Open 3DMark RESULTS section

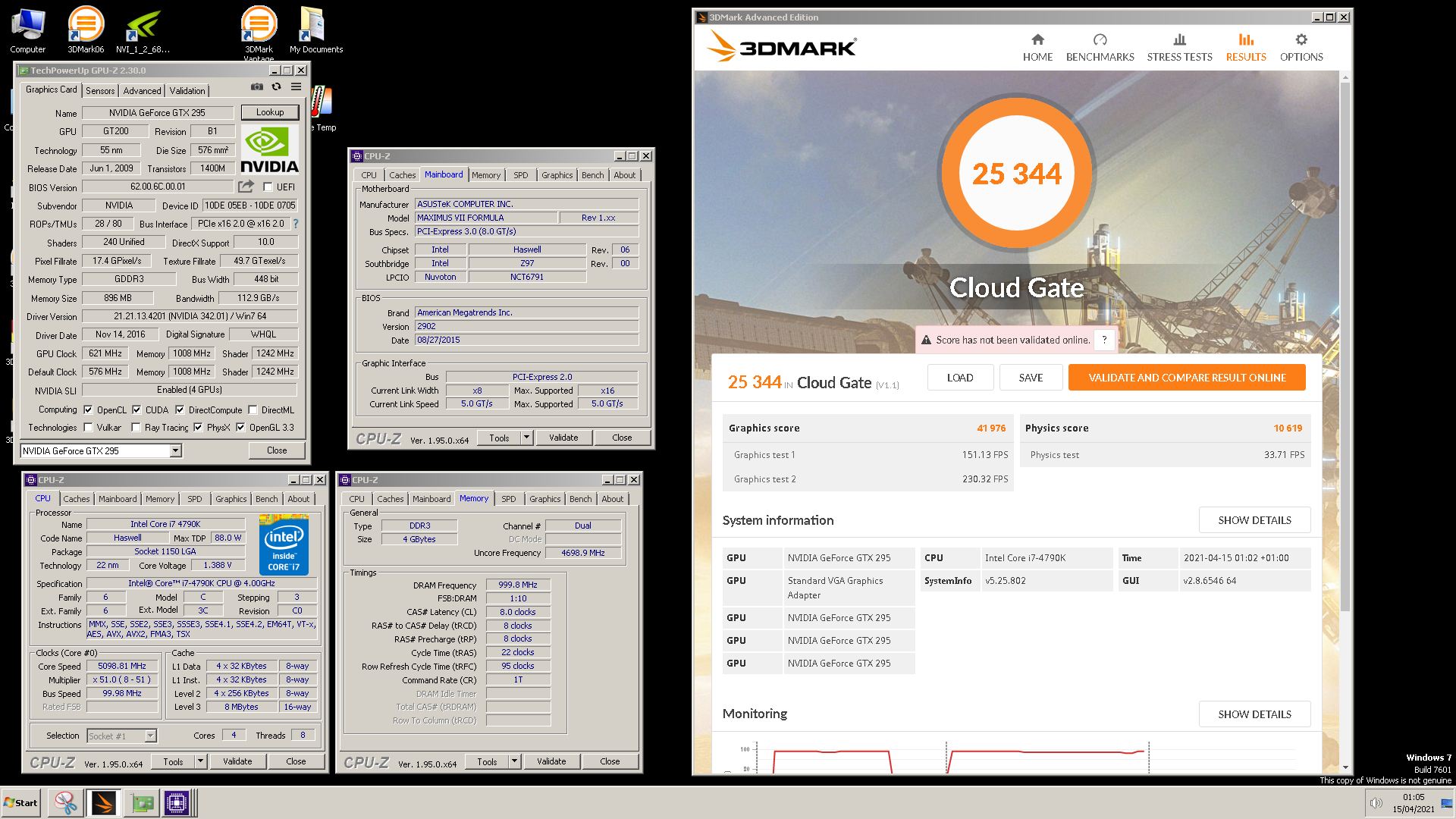1246,47
